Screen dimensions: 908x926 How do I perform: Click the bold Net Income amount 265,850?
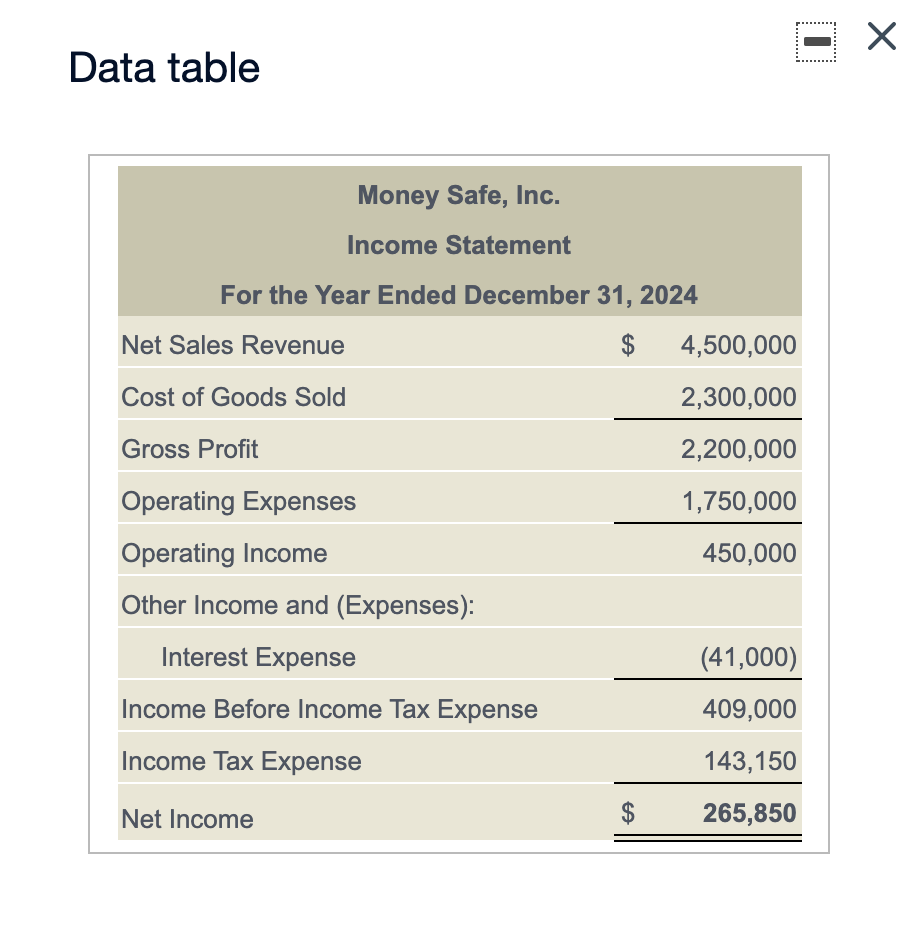click(749, 812)
